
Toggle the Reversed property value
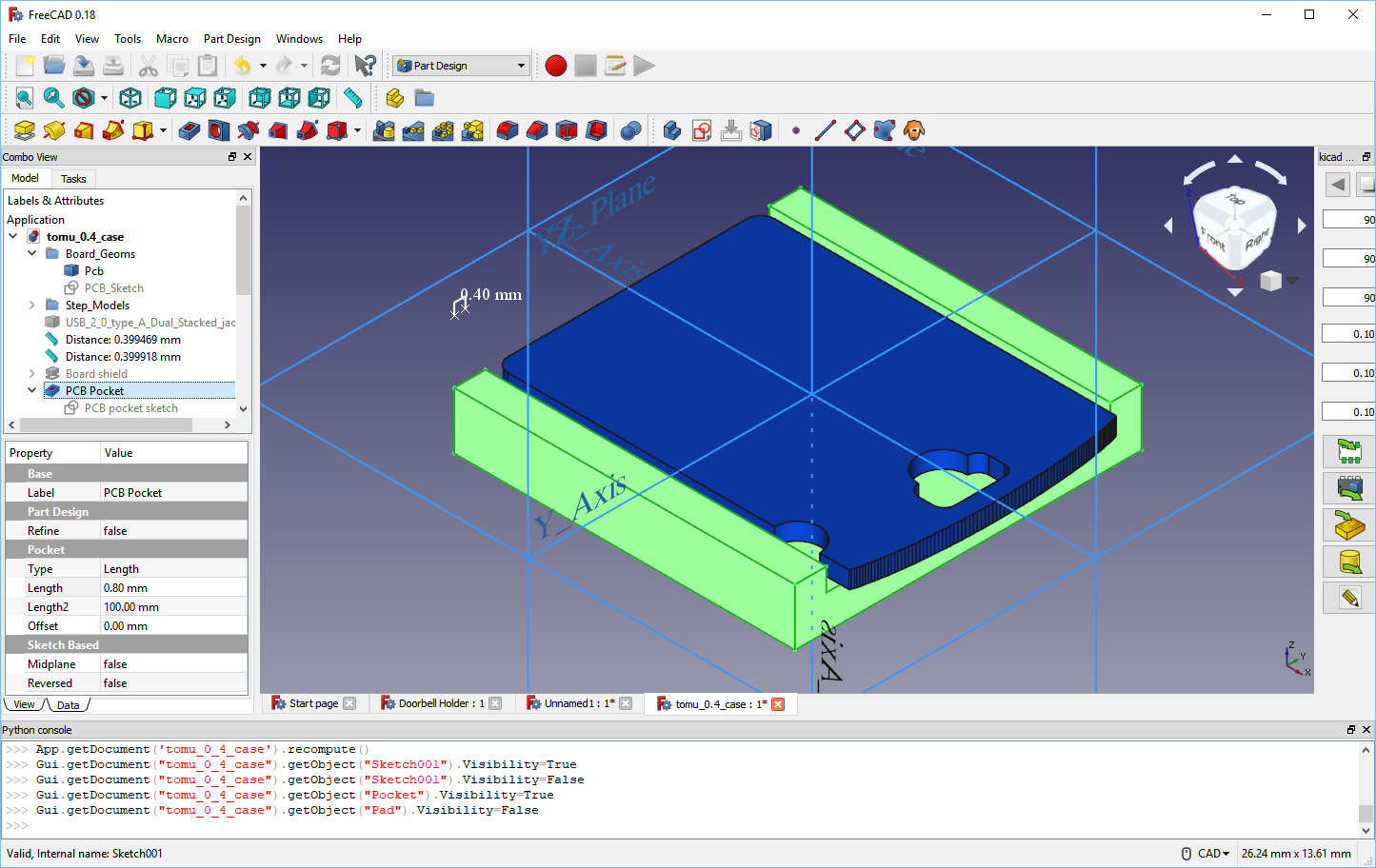173,683
